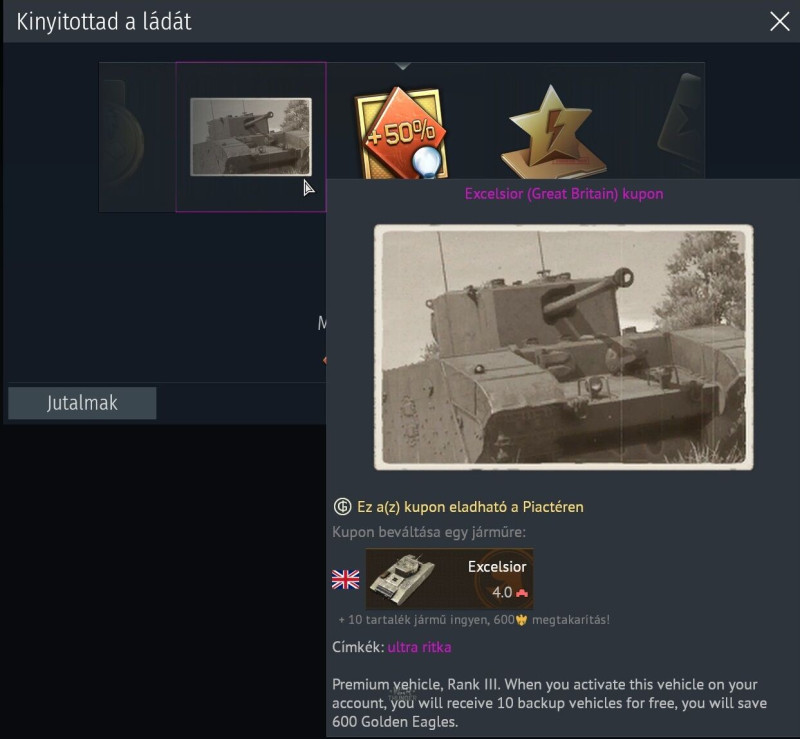Click the ultra ritka tag label
This screenshot has height=739, width=800.
click(419, 647)
